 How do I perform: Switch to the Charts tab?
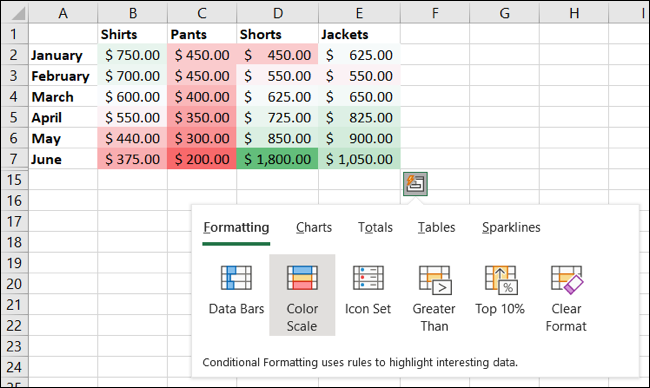point(314,227)
